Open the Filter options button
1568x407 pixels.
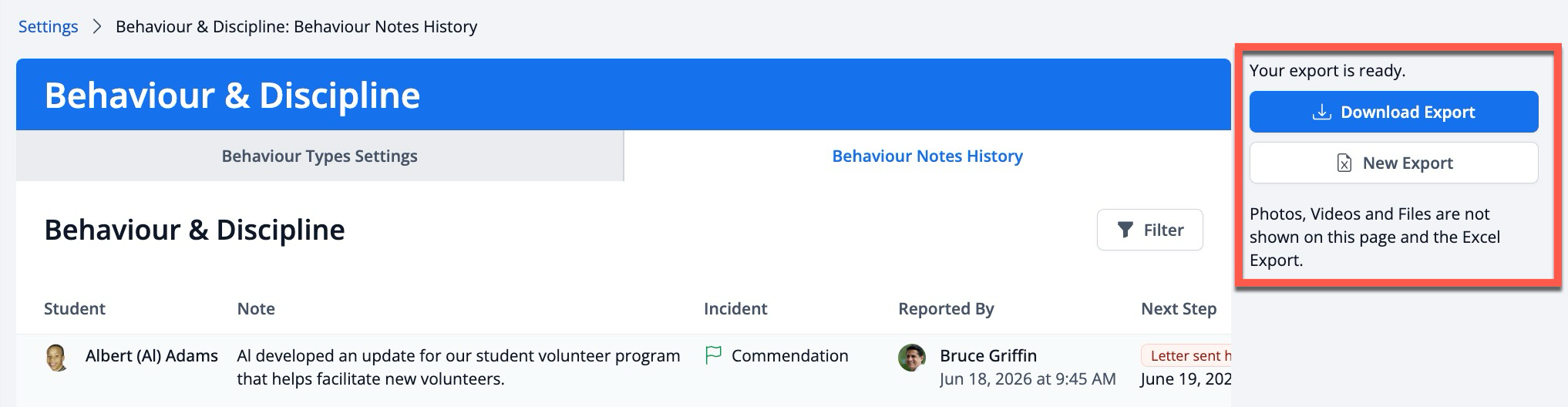click(1149, 230)
